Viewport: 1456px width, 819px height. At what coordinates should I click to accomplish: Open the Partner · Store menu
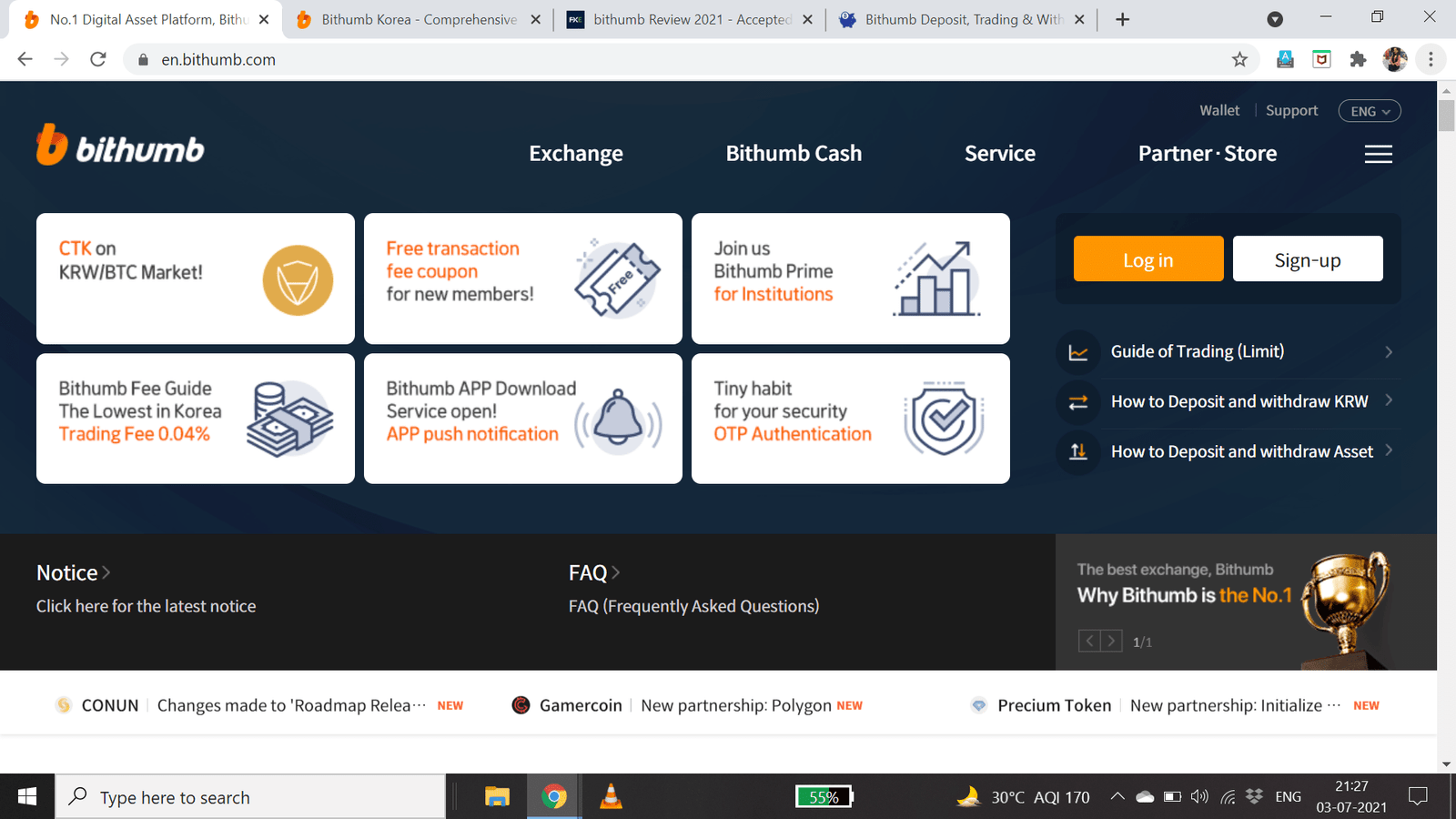coord(1208,154)
